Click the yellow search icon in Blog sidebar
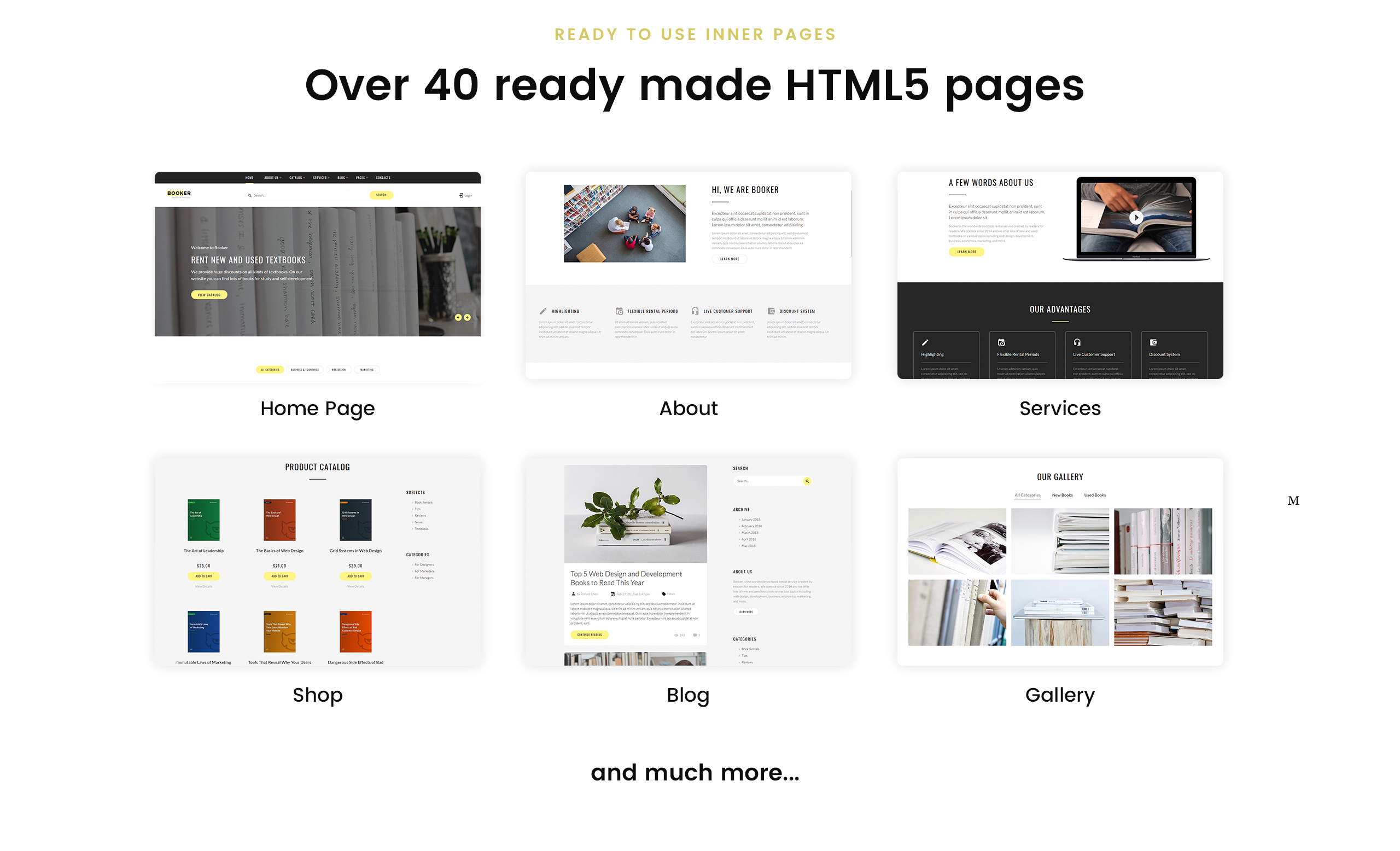The width and height of the screenshot is (1400, 851). pyautogui.click(x=807, y=481)
